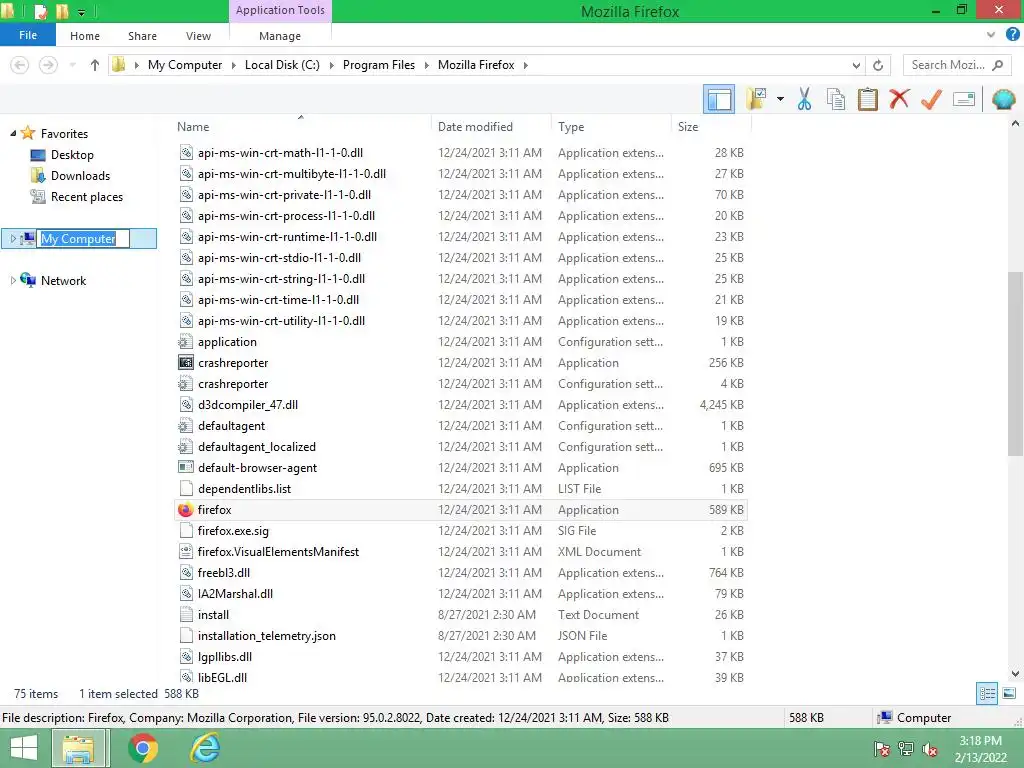The image size is (1024, 768).
Task: Click the rename label icon in toolbar
Action: coord(964,99)
